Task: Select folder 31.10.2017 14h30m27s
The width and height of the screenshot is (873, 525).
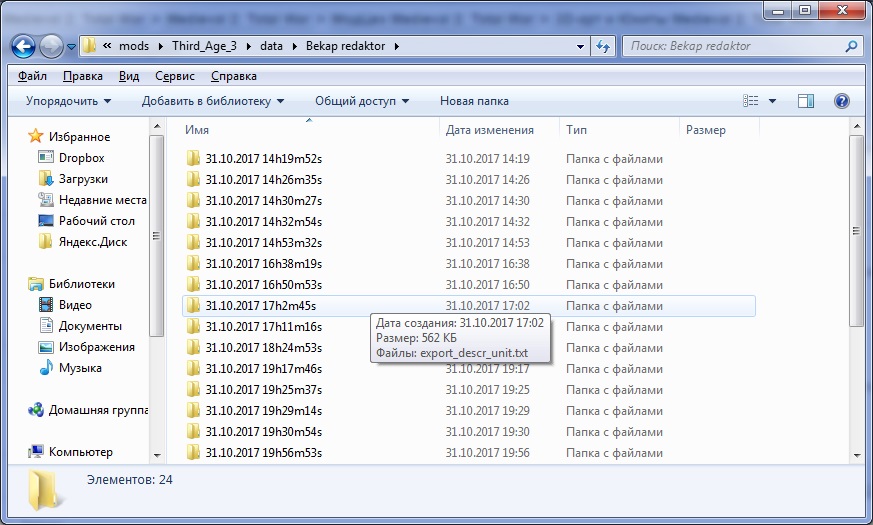Action: (x=469, y=201)
